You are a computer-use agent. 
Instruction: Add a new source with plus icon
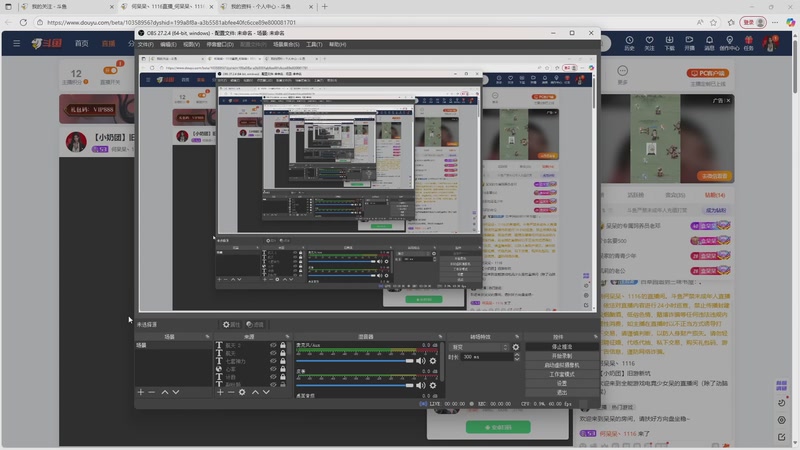point(220,392)
